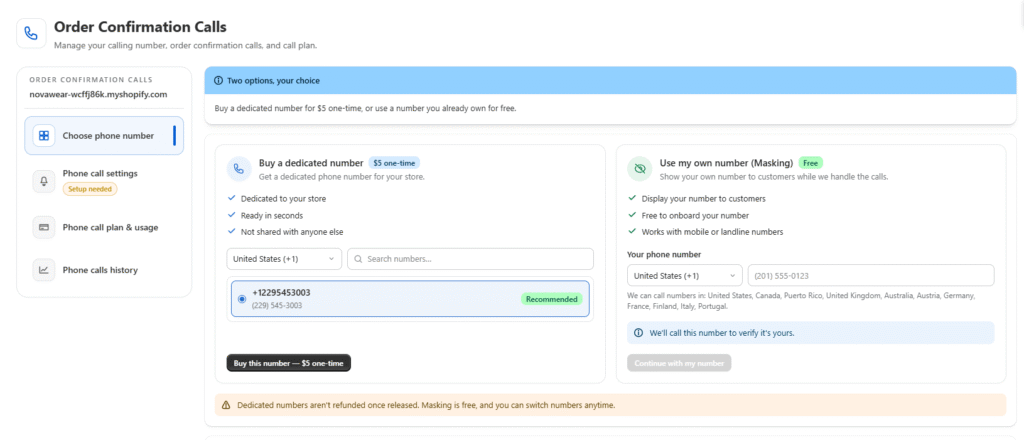Click the Free badge beside masking title

point(810,163)
